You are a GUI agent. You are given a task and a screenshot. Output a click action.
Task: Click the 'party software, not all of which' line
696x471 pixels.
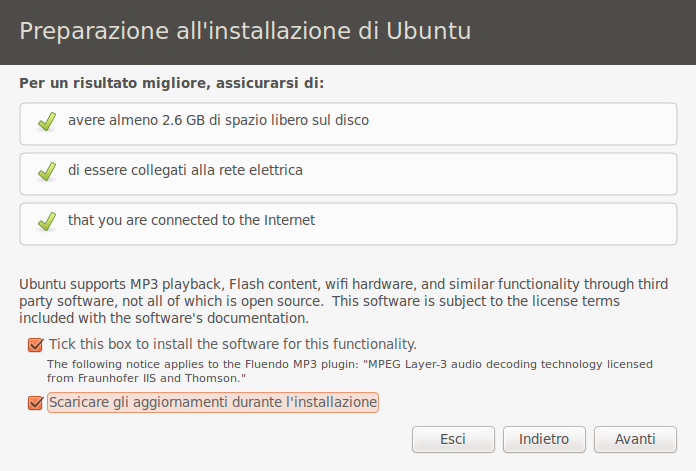tap(320, 301)
